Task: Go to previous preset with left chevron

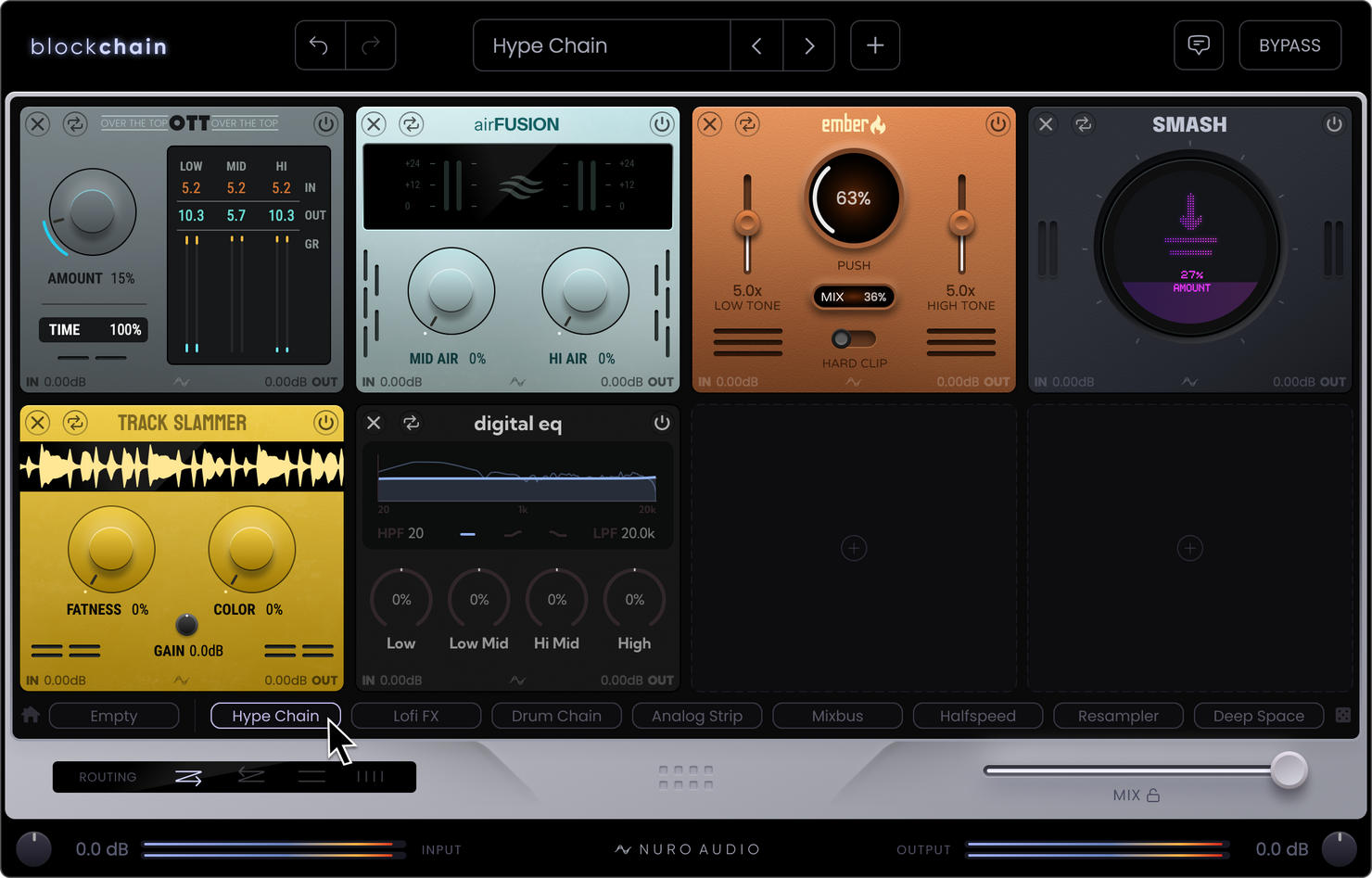Action: click(756, 45)
